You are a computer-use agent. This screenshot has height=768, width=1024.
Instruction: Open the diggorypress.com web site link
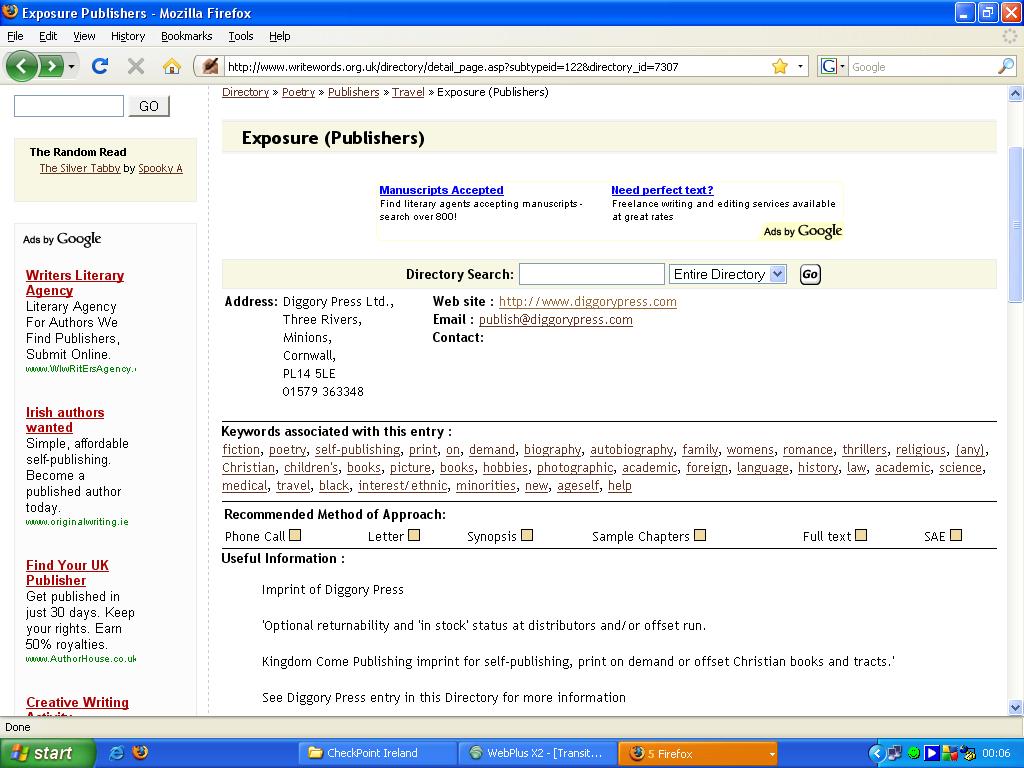(x=588, y=302)
